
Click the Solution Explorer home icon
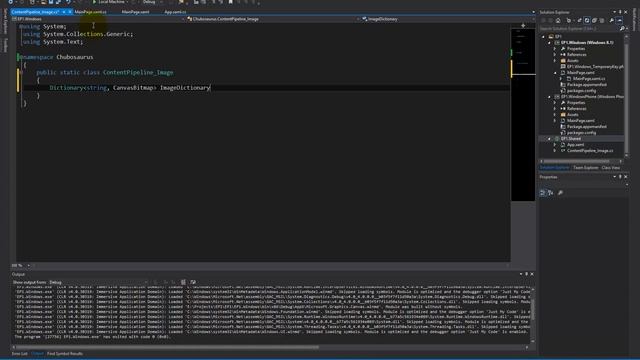pos(558,20)
